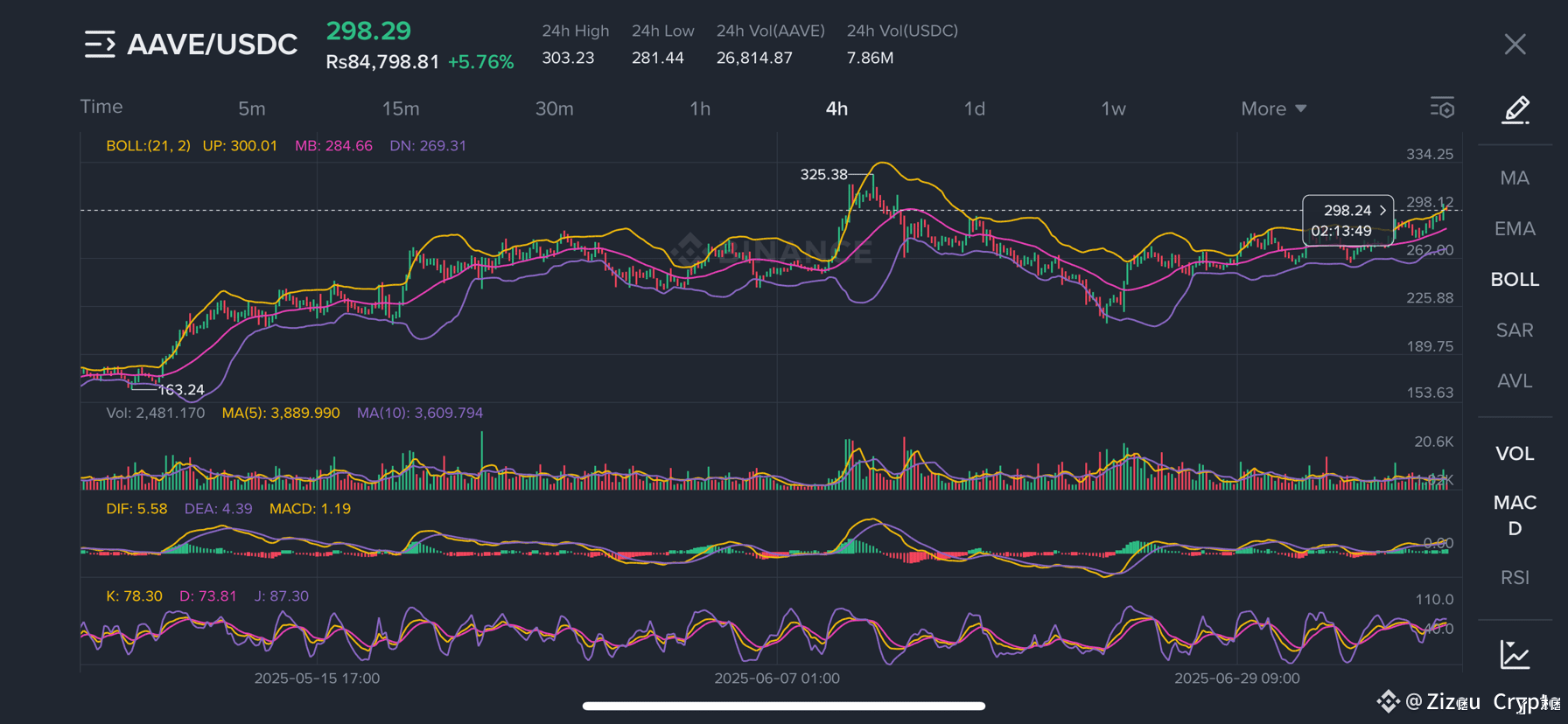Screen dimensions: 1568x724
Task: Toggle the VOL sub-indicator
Action: click(x=1515, y=454)
